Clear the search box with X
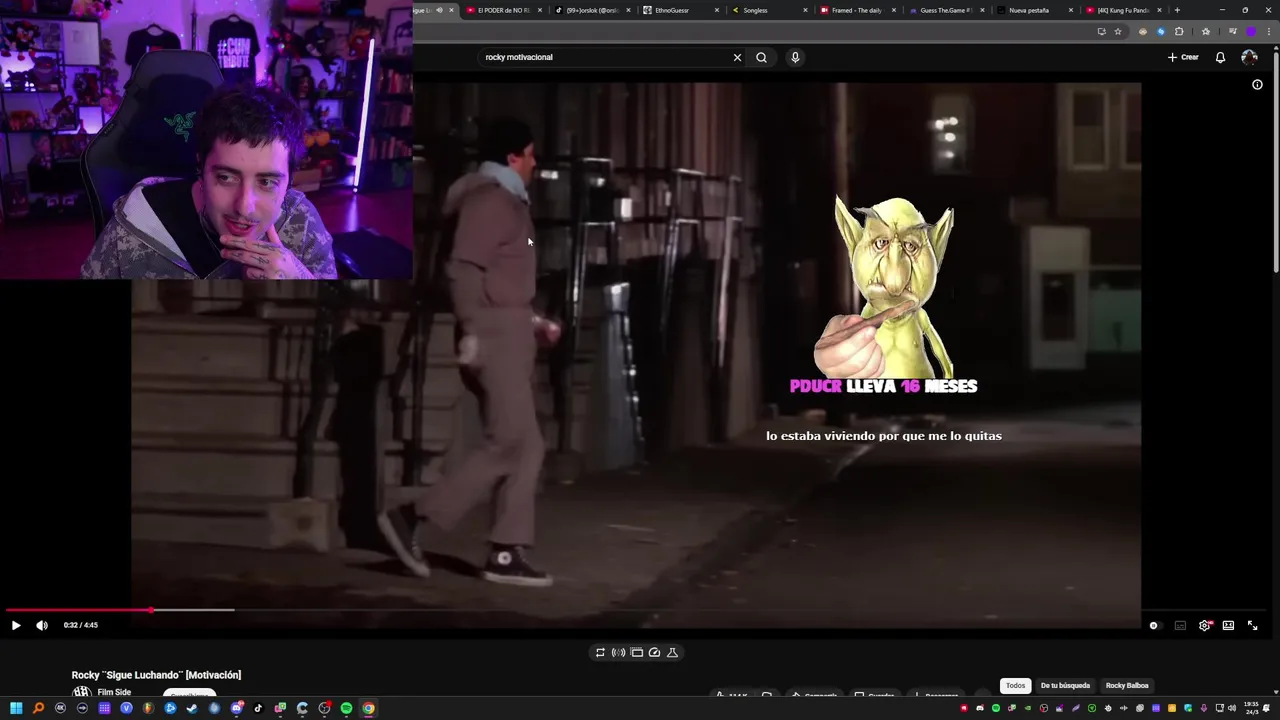The image size is (1280, 720). click(737, 57)
